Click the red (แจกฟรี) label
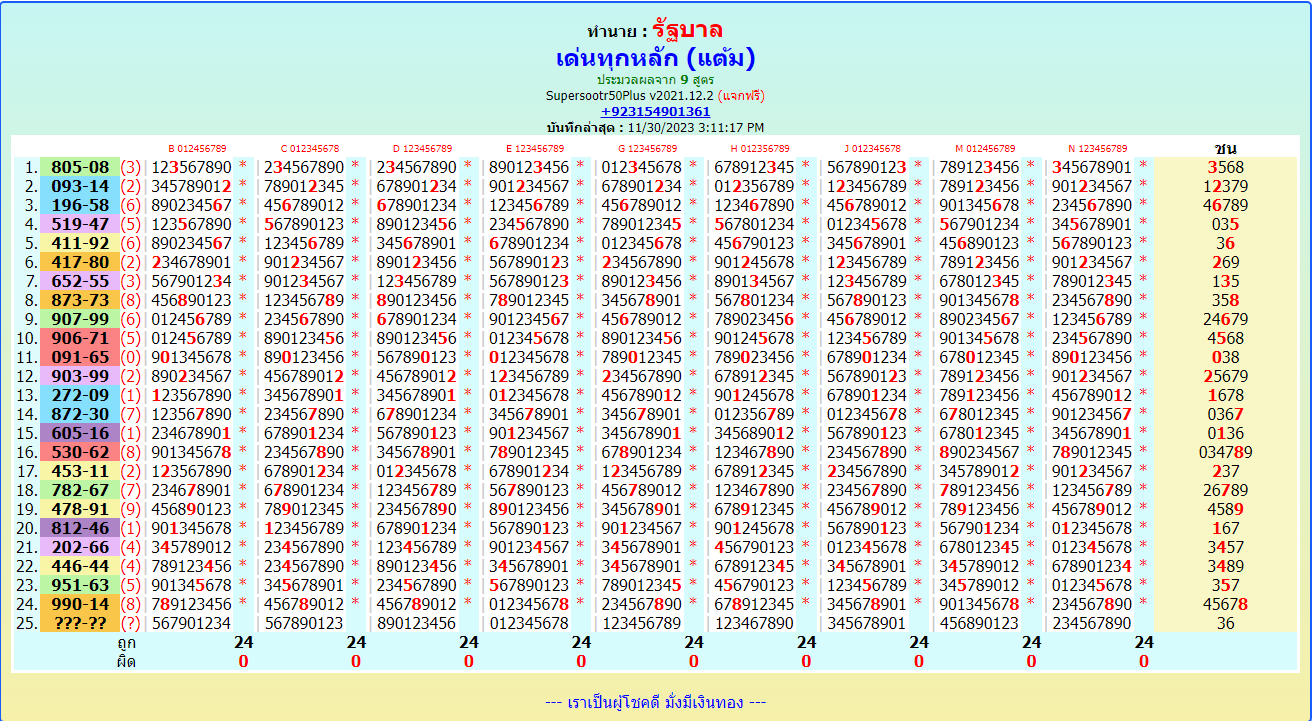The height and width of the screenshot is (721, 1312). pos(741,95)
